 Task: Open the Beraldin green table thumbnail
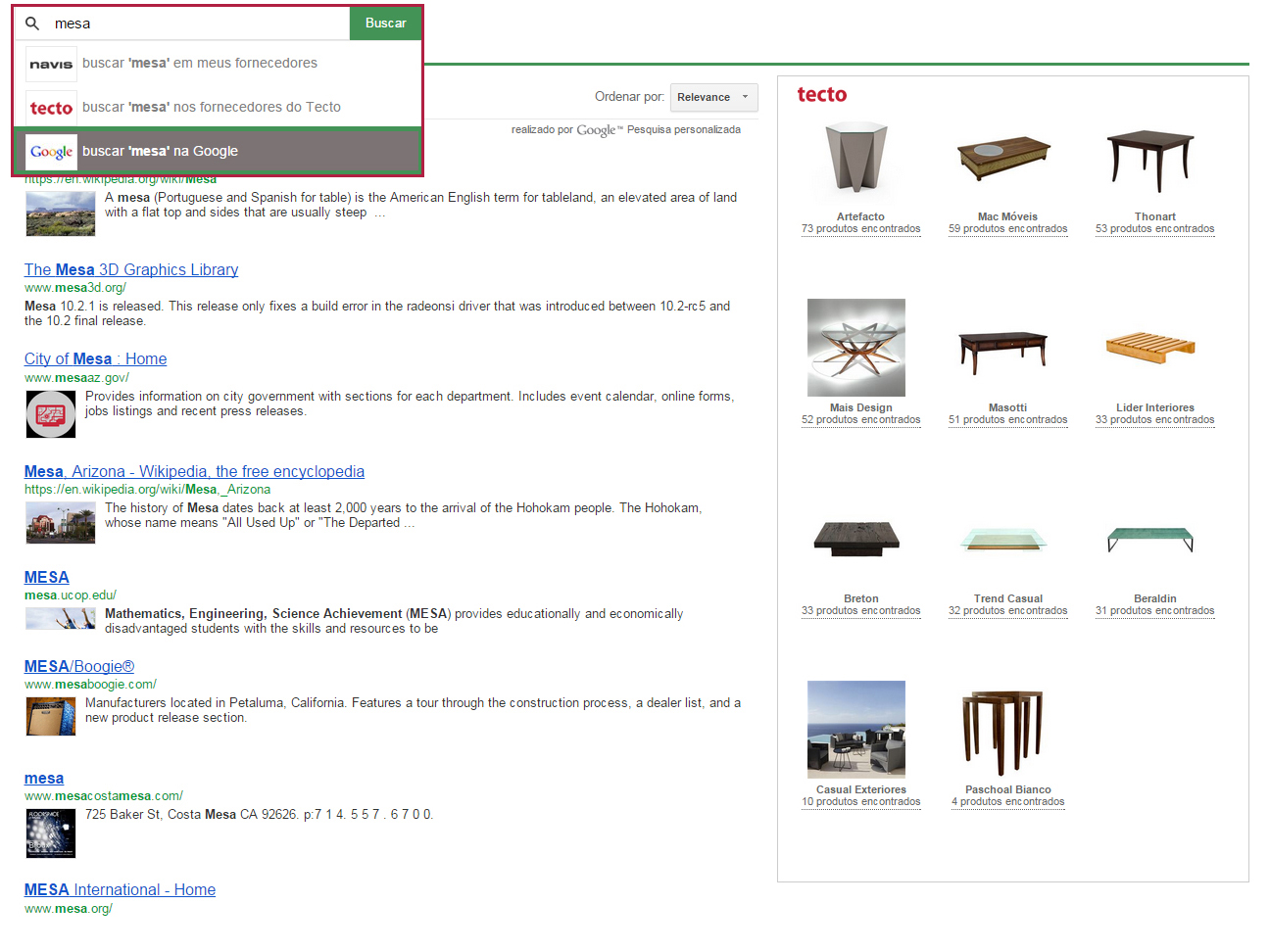1150,539
